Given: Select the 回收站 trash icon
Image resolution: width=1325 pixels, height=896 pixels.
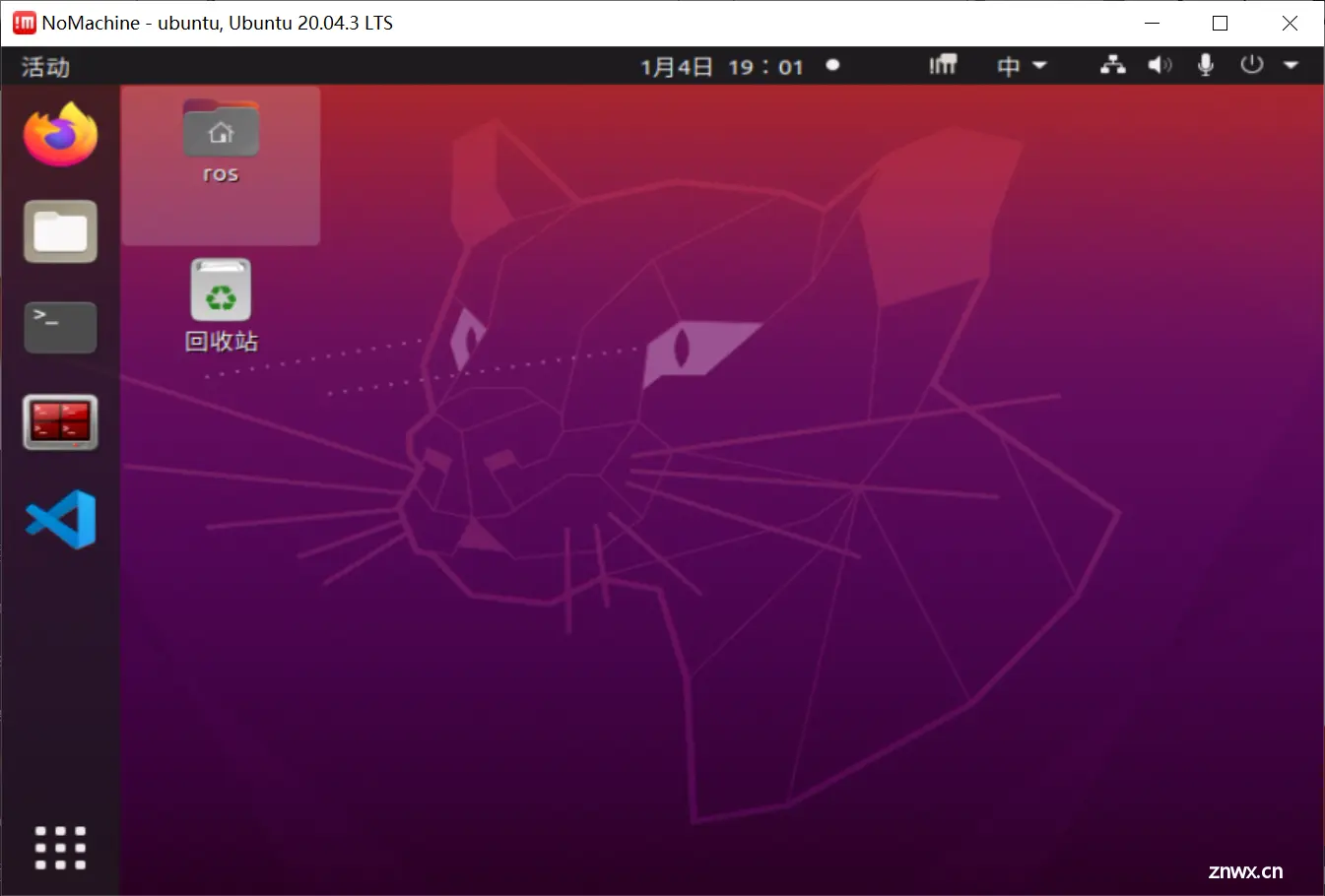Looking at the screenshot, I should click(x=221, y=306).
